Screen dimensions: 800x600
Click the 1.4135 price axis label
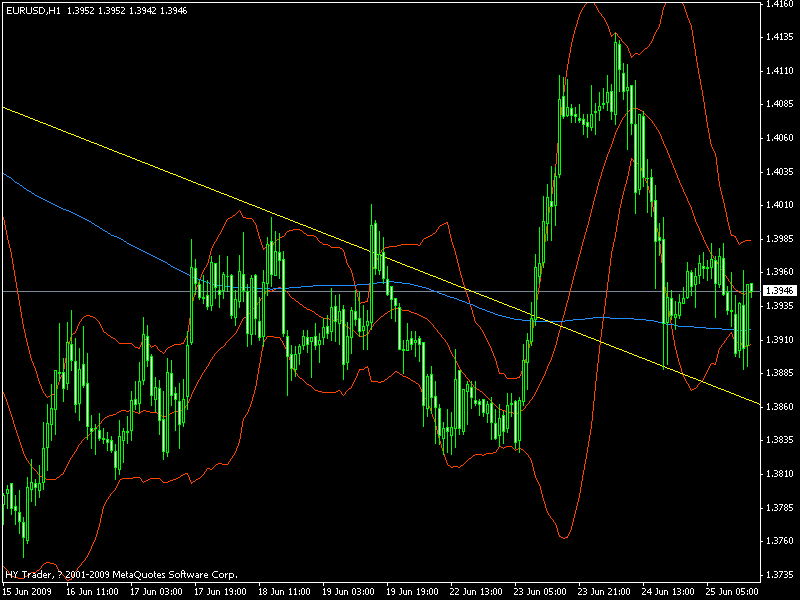click(x=780, y=37)
